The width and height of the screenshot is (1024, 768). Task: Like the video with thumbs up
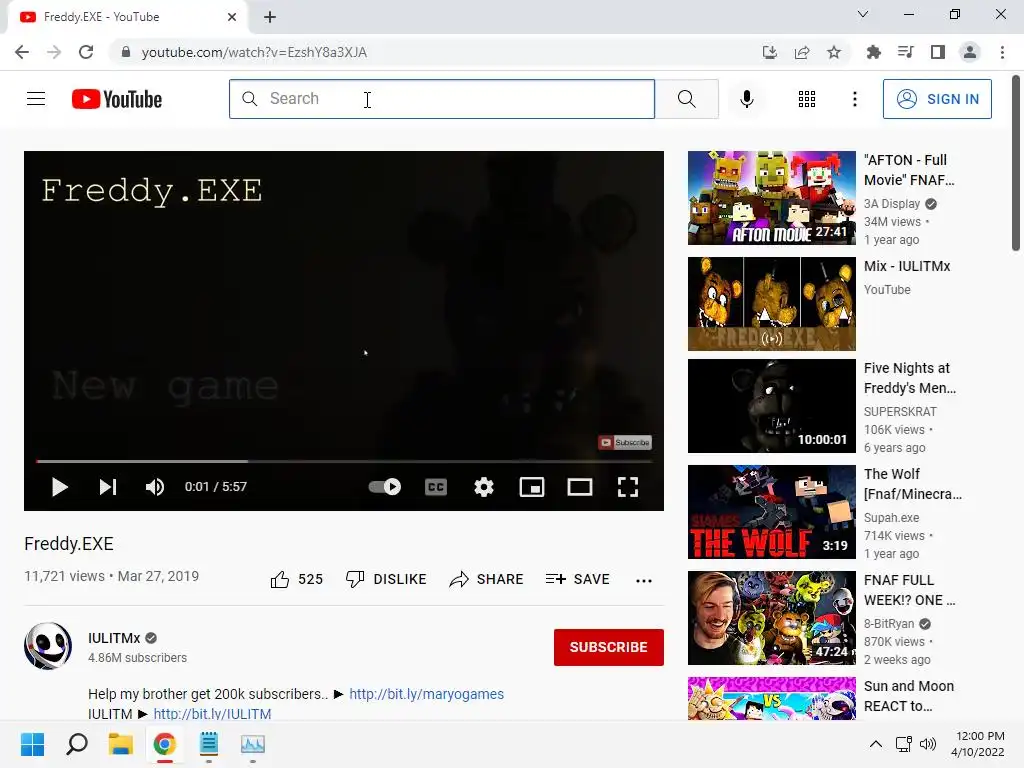pyautogui.click(x=296, y=579)
